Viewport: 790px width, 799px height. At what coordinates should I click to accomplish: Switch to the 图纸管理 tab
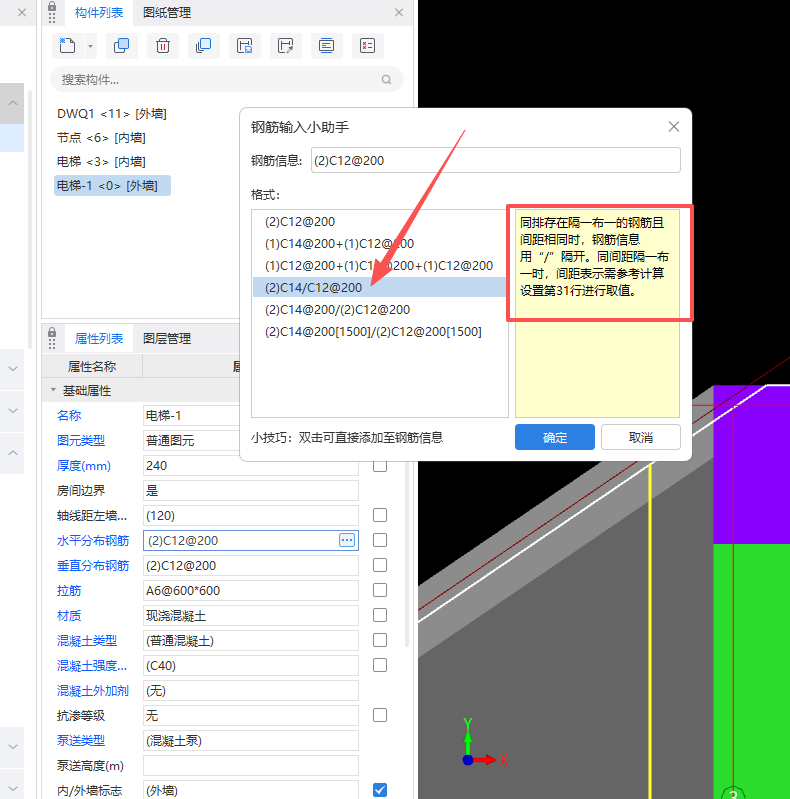pos(167,13)
